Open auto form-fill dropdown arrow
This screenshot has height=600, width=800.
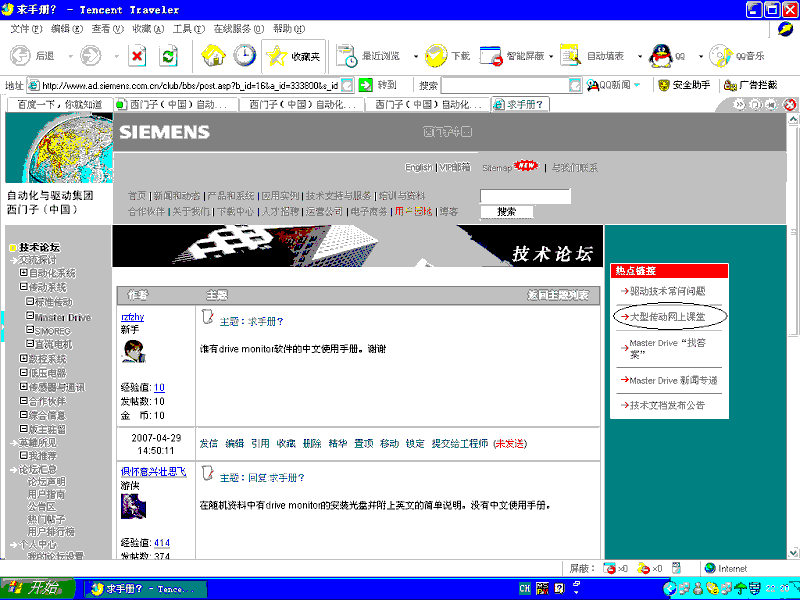(640, 56)
